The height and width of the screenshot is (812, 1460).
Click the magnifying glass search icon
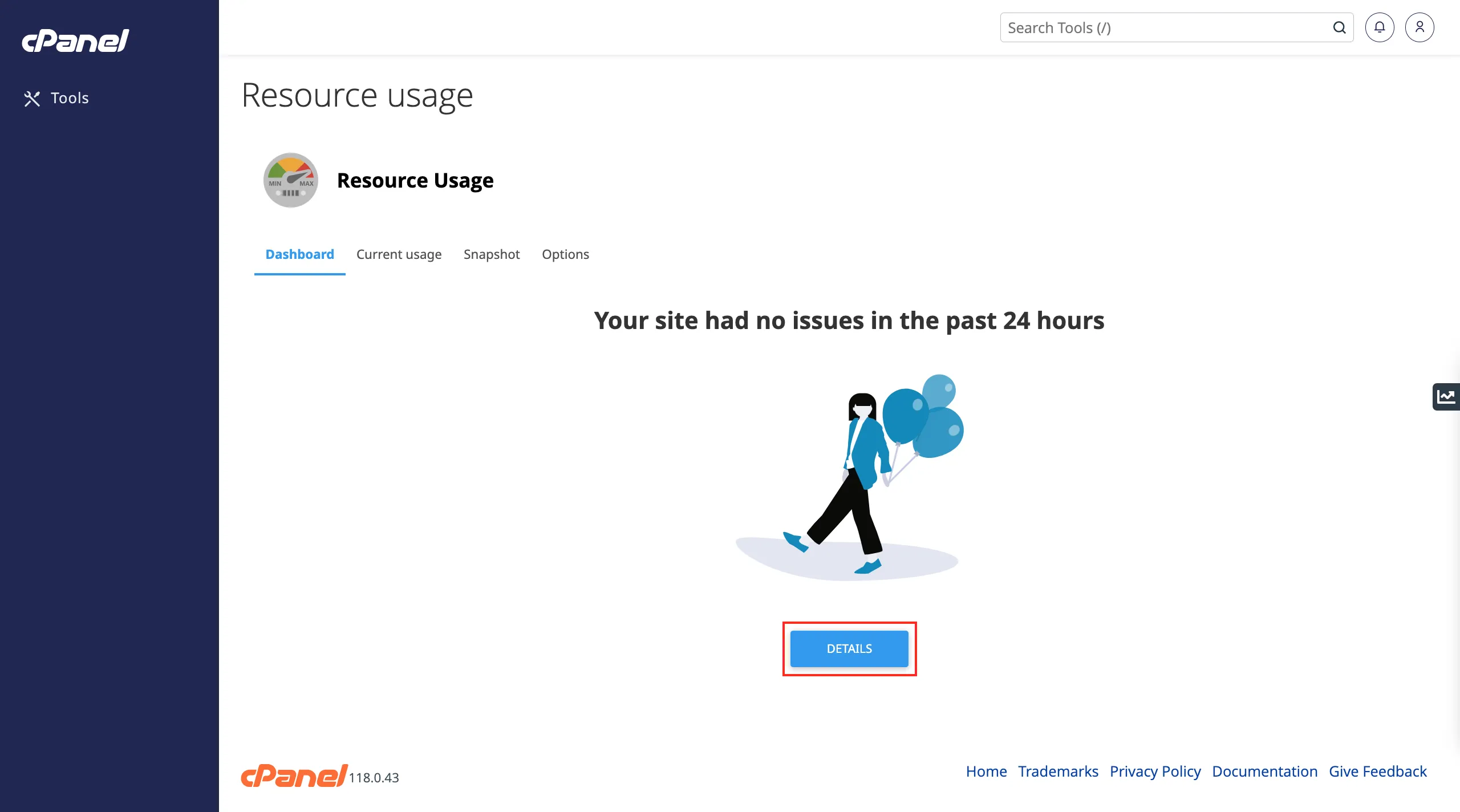tap(1340, 27)
